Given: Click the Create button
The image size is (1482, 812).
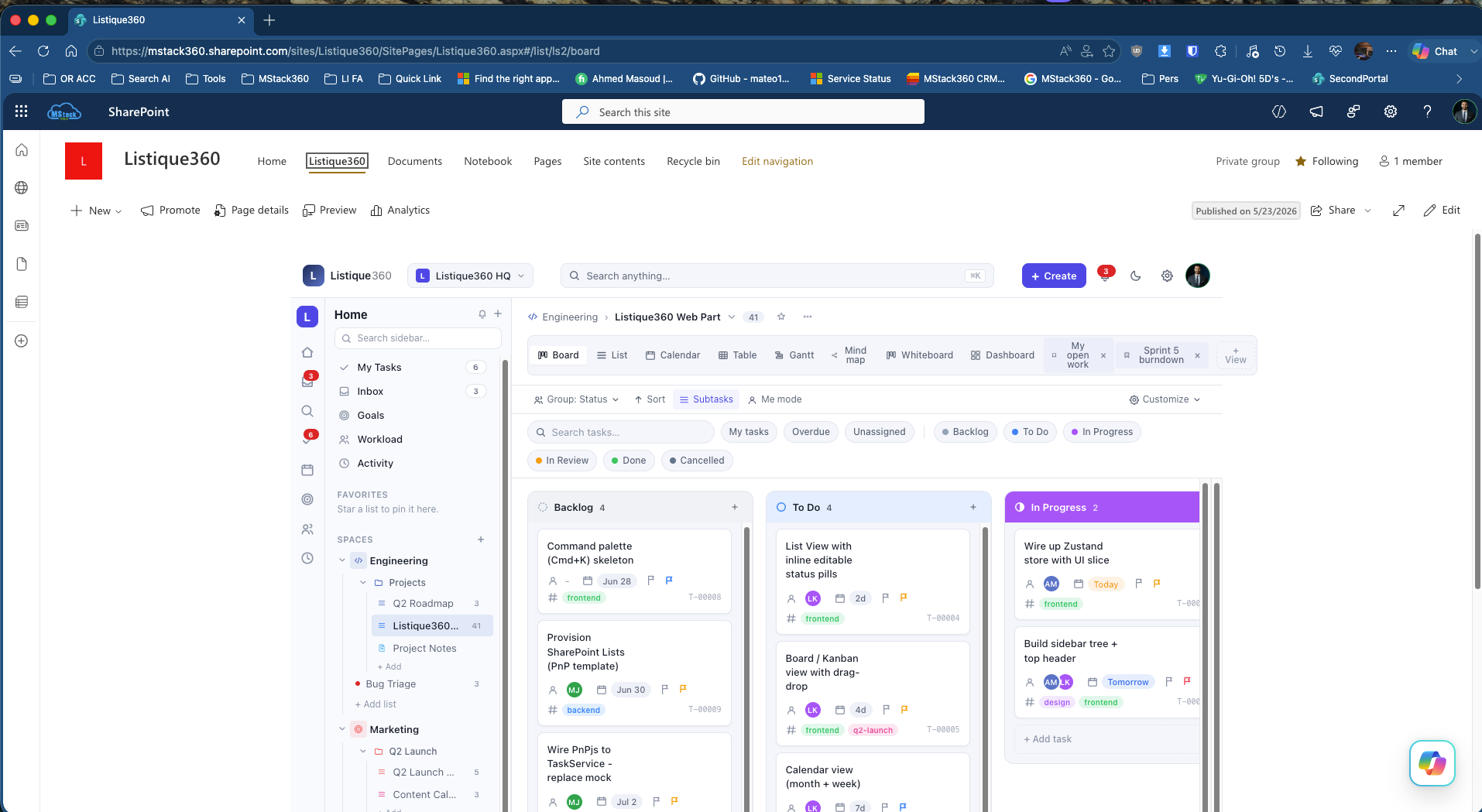Looking at the screenshot, I should 1054,276.
